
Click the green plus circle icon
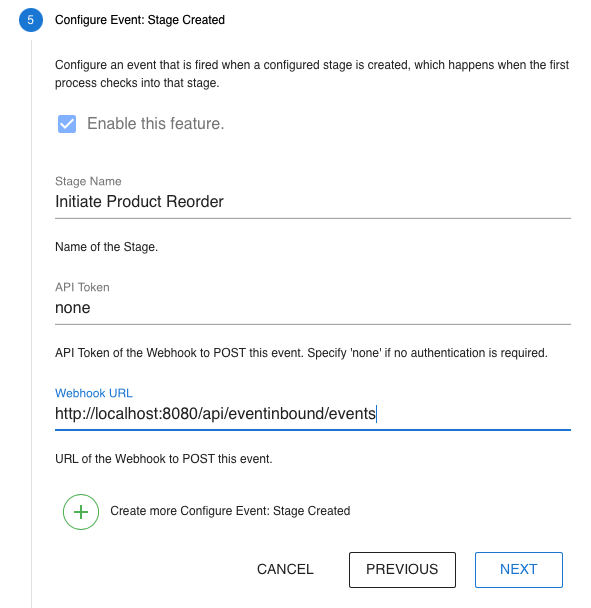pyautogui.click(x=81, y=512)
